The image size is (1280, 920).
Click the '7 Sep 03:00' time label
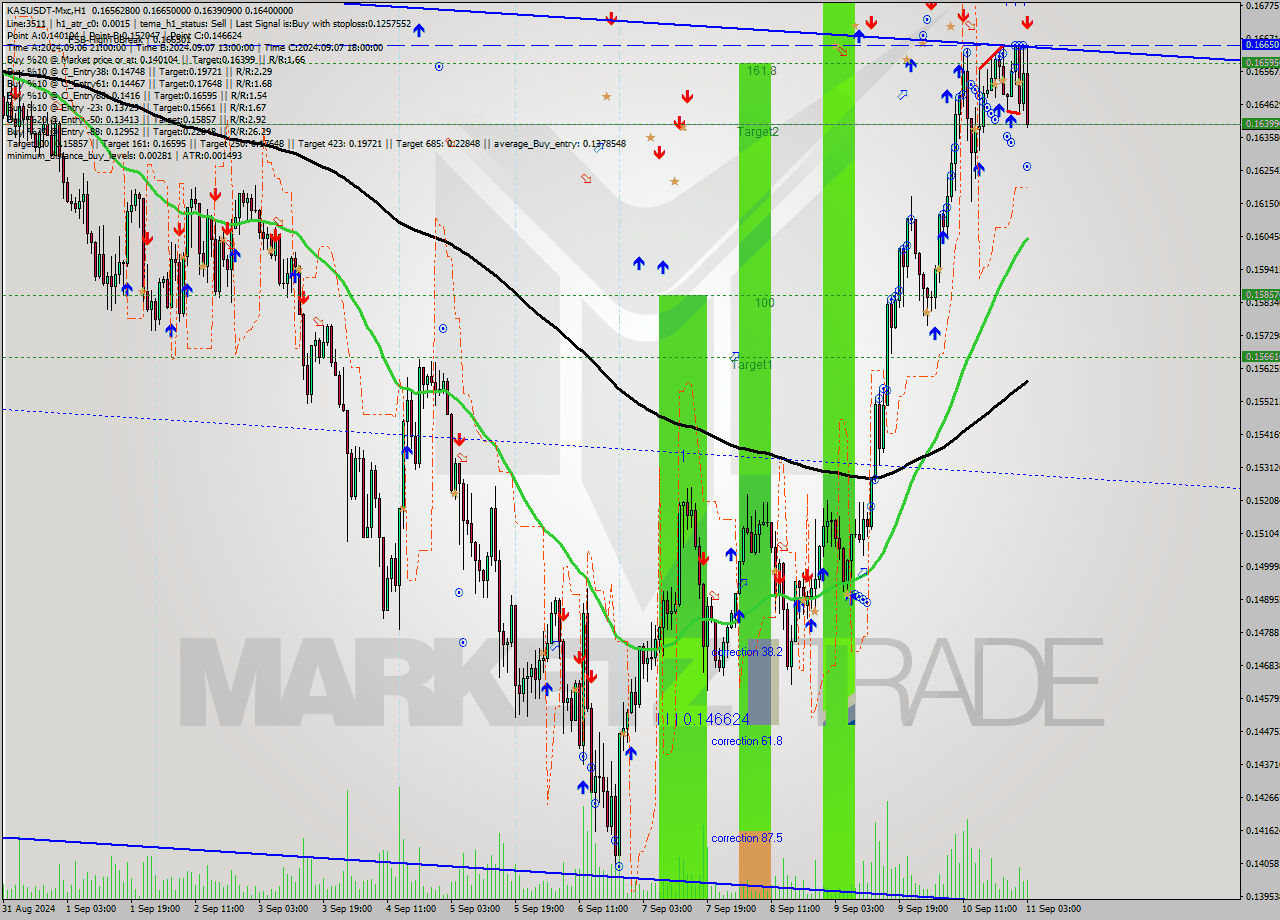(666, 909)
